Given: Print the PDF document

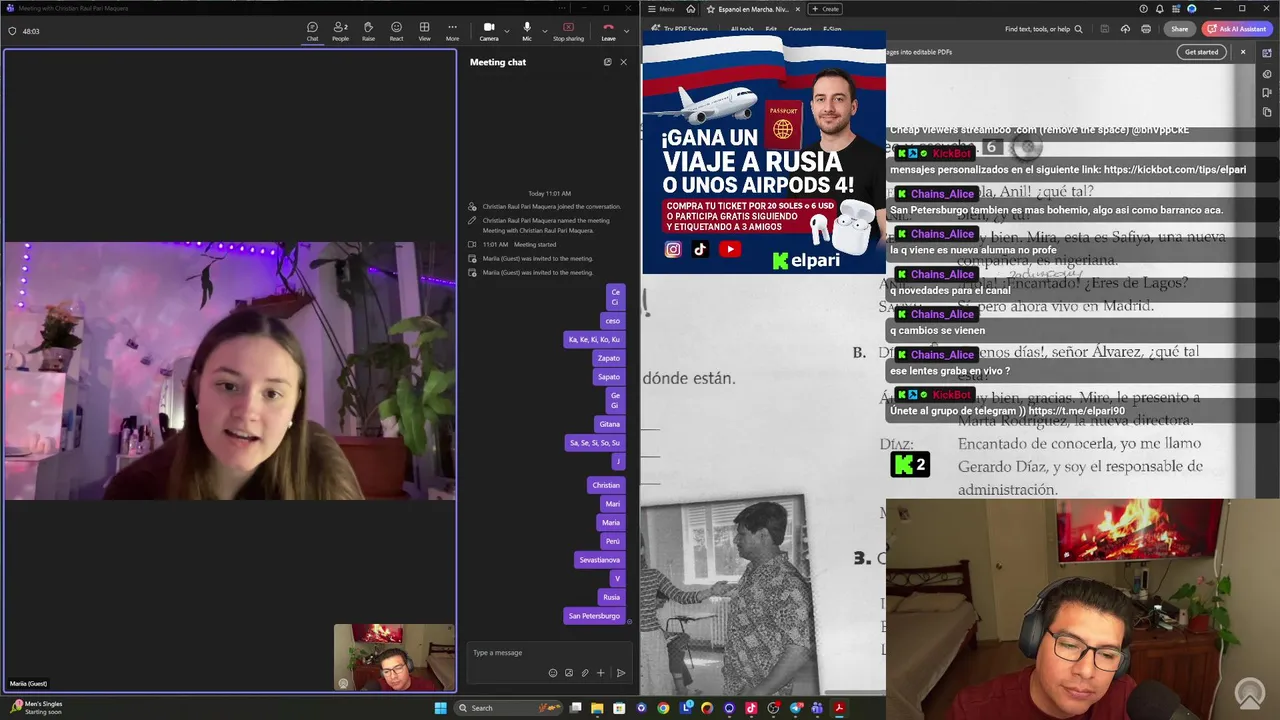Looking at the screenshot, I should (1146, 29).
